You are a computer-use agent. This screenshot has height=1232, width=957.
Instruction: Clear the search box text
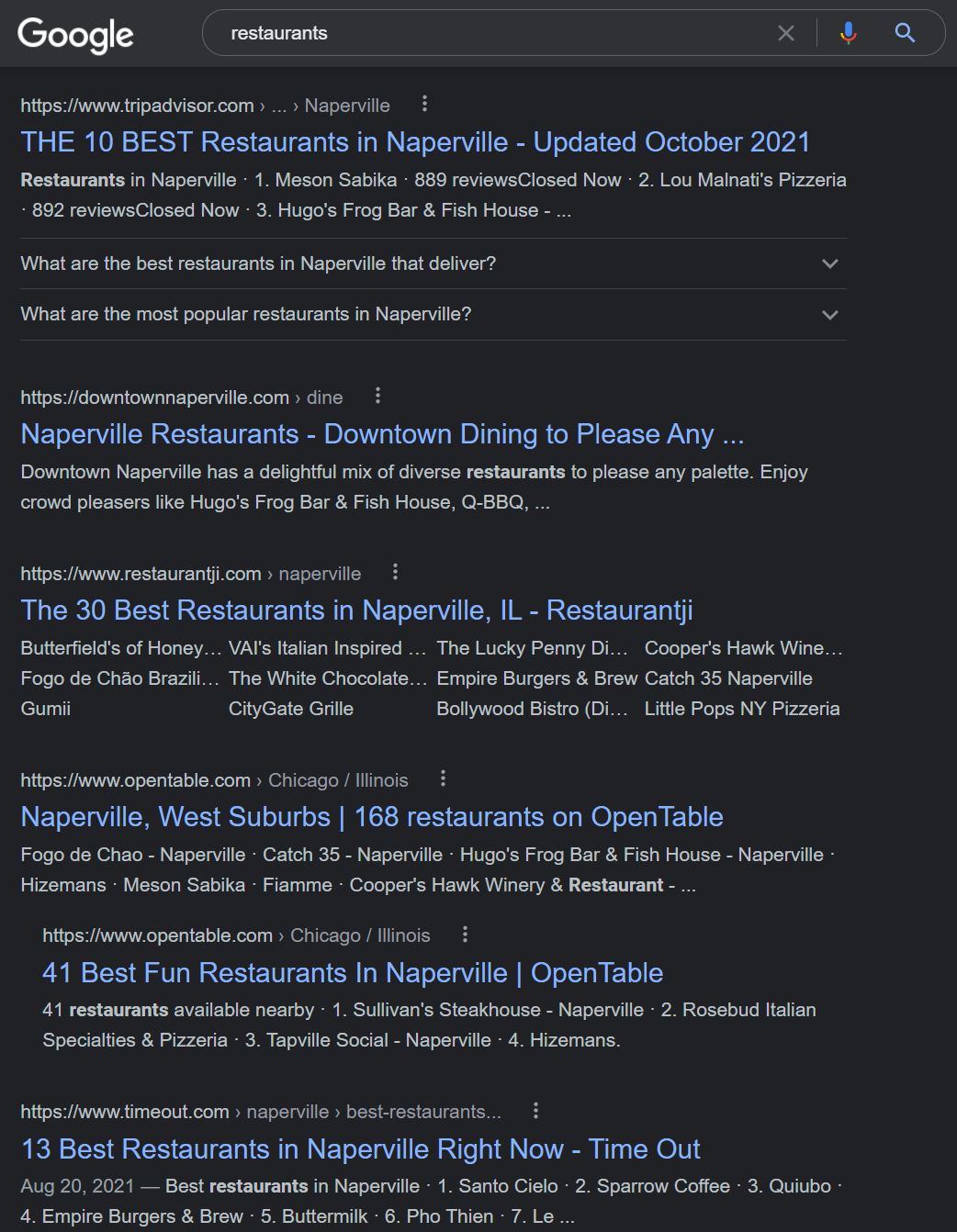786,34
